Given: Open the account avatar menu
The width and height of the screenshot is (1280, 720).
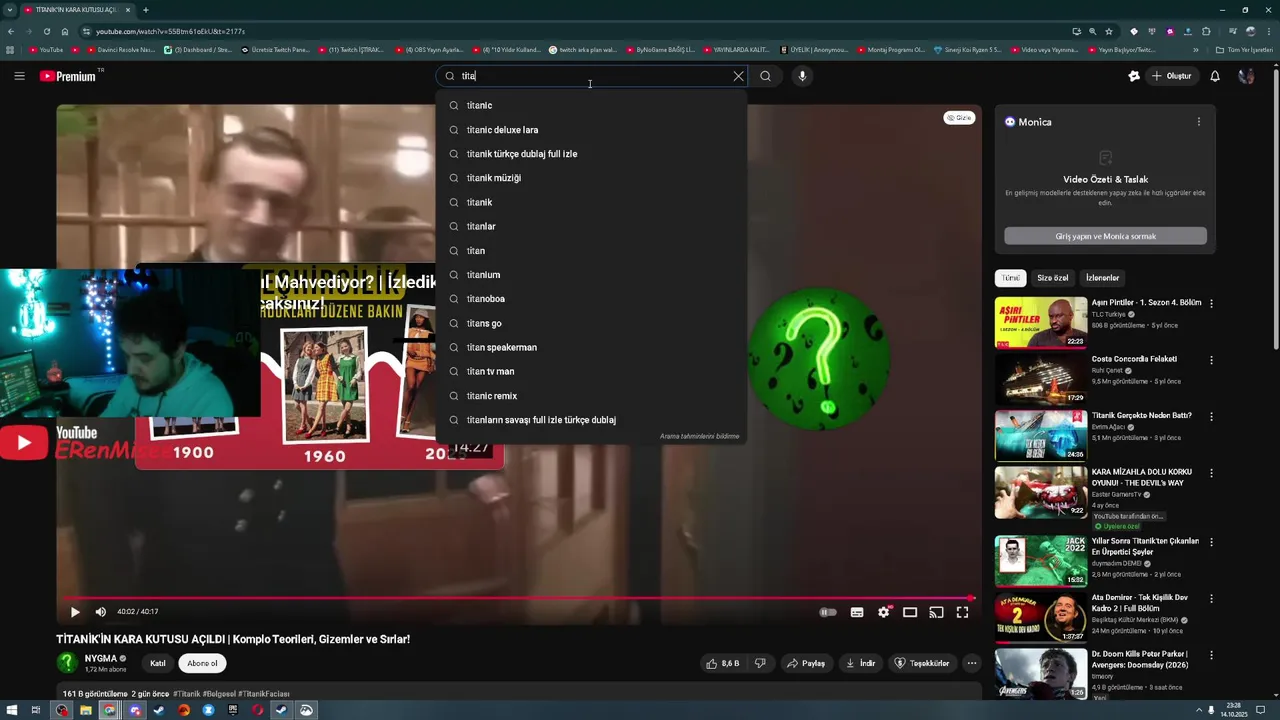Looking at the screenshot, I should (x=1246, y=76).
